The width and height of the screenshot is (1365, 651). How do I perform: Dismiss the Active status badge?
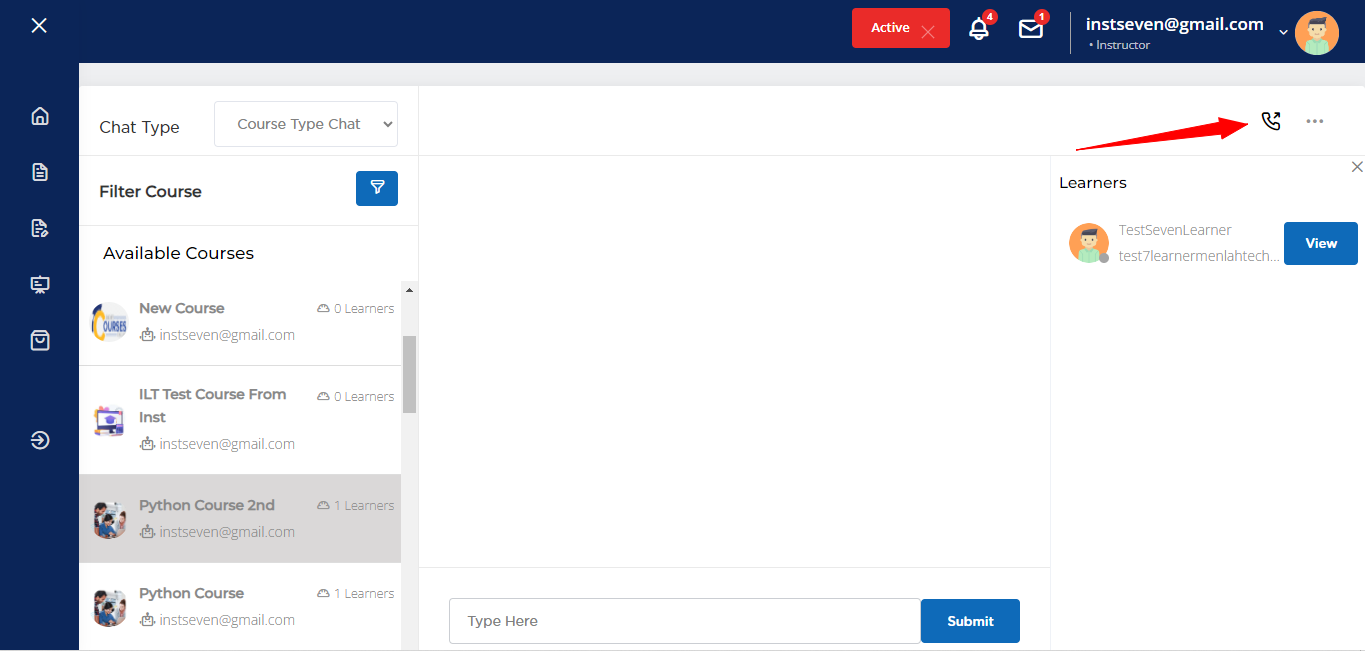(928, 31)
